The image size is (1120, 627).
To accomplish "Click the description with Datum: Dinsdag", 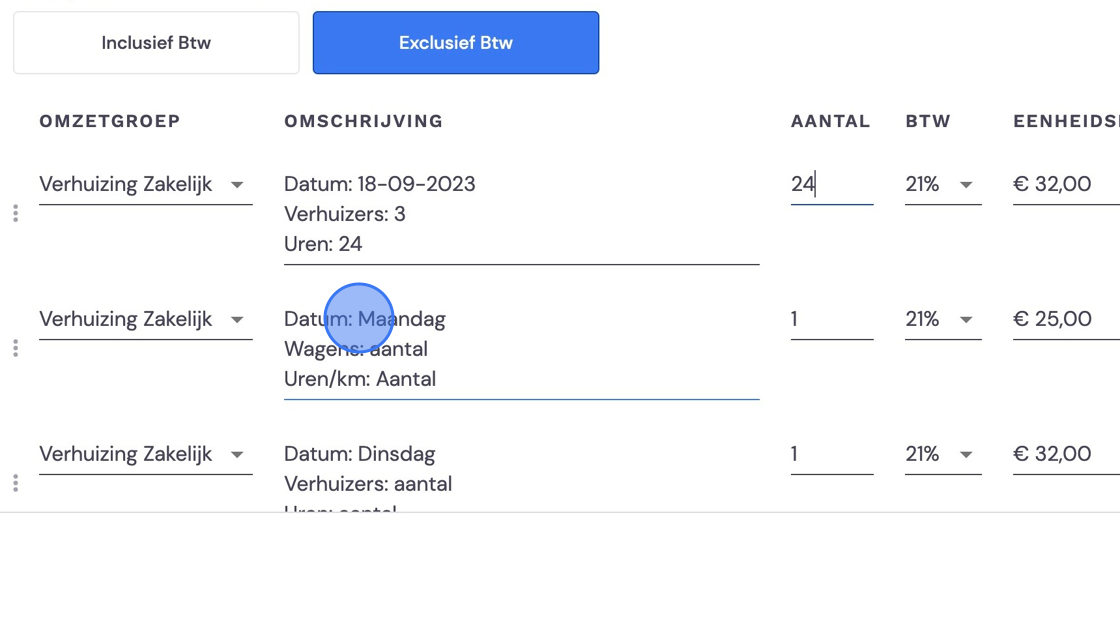I will point(521,477).
